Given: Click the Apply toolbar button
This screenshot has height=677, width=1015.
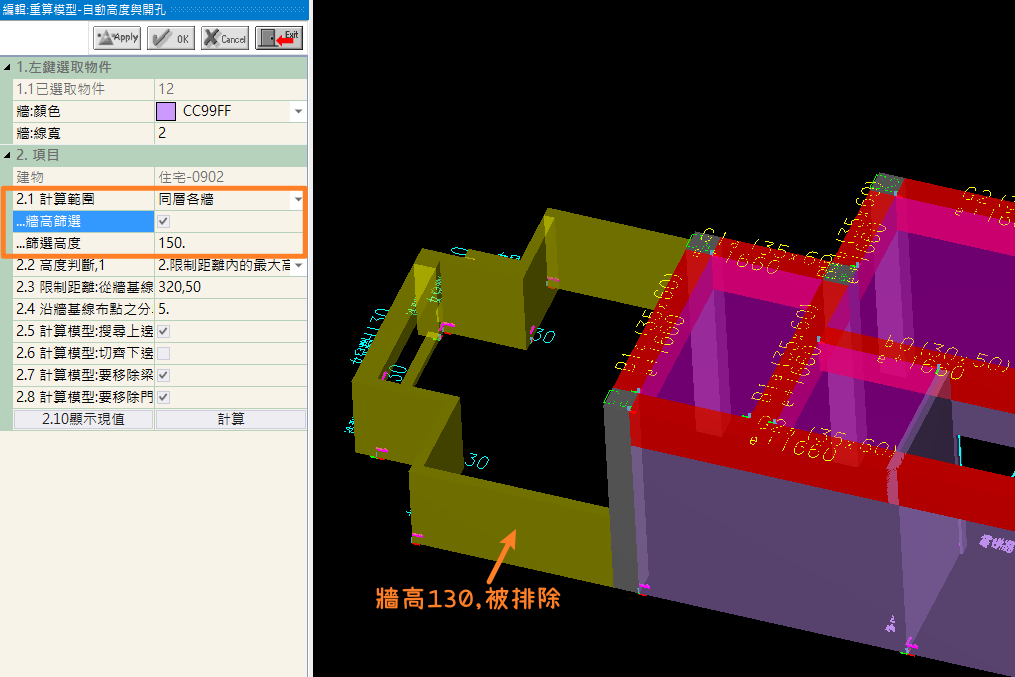Looking at the screenshot, I should pos(117,38).
